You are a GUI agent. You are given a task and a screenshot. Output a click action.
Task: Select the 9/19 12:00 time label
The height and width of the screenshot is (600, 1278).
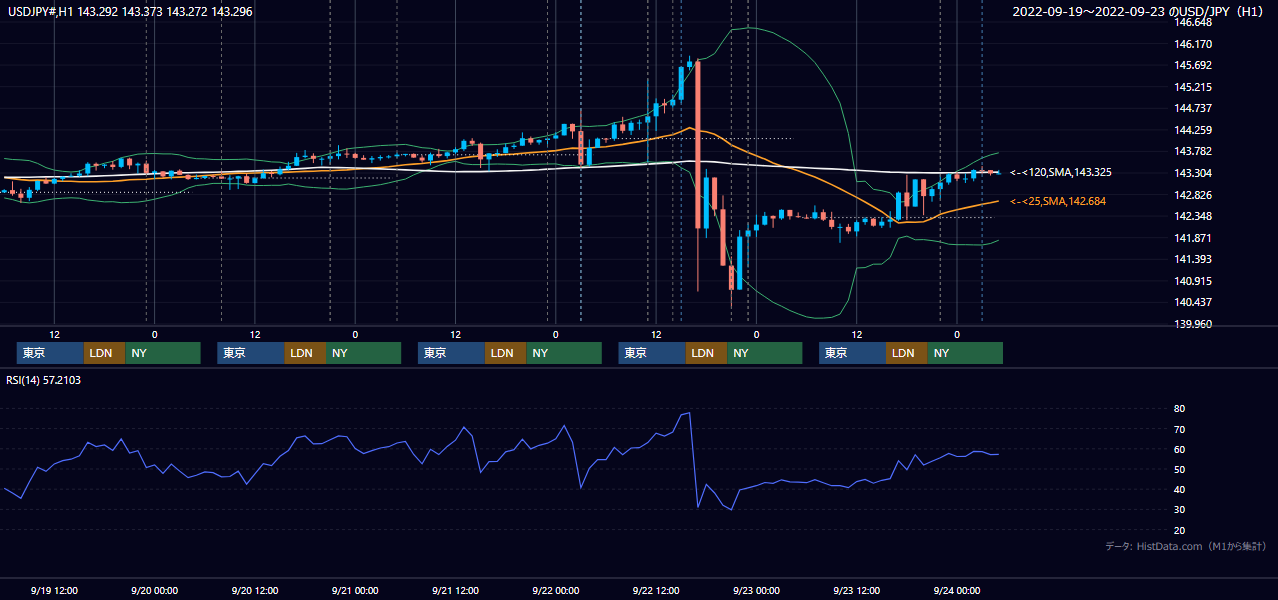(55, 590)
